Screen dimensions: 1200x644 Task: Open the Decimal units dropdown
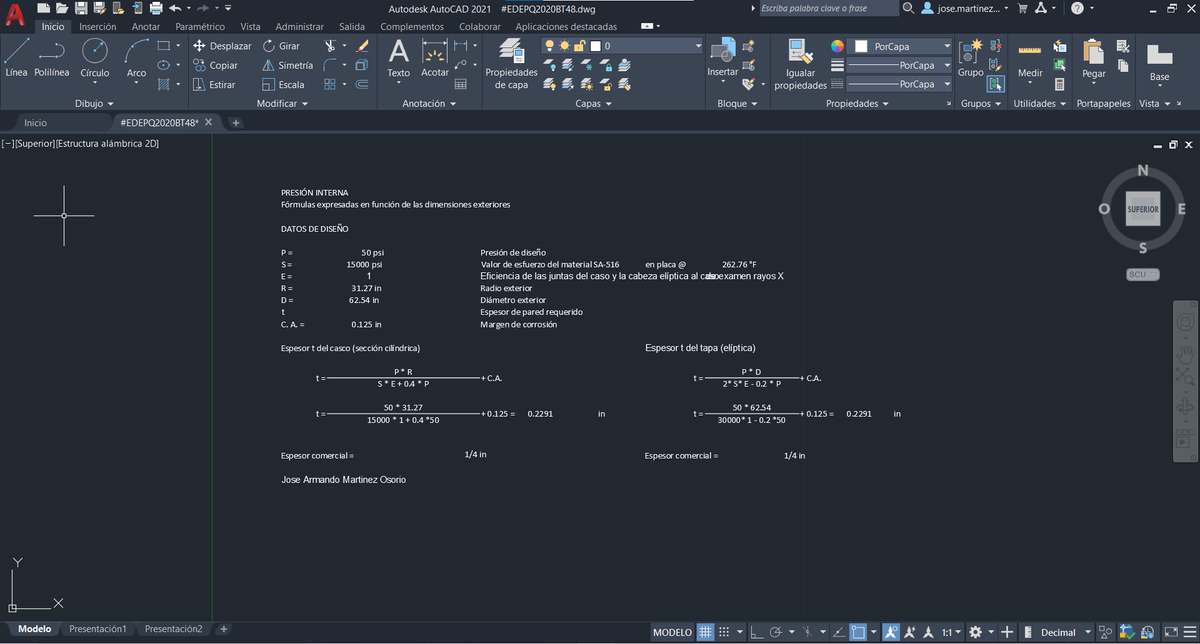click(1065, 632)
